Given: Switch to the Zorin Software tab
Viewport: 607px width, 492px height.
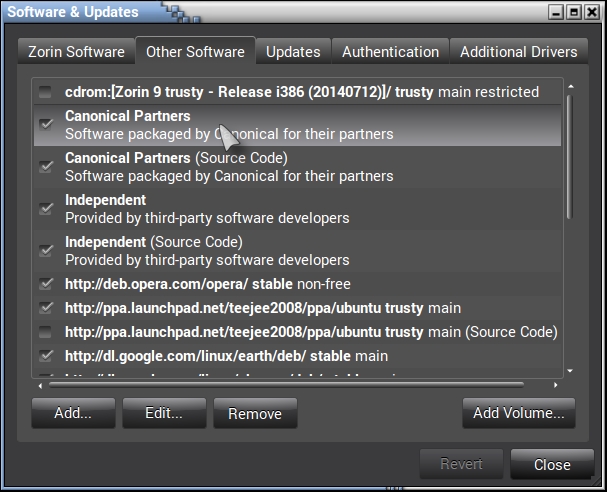Looking at the screenshot, I should [x=75, y=52].
